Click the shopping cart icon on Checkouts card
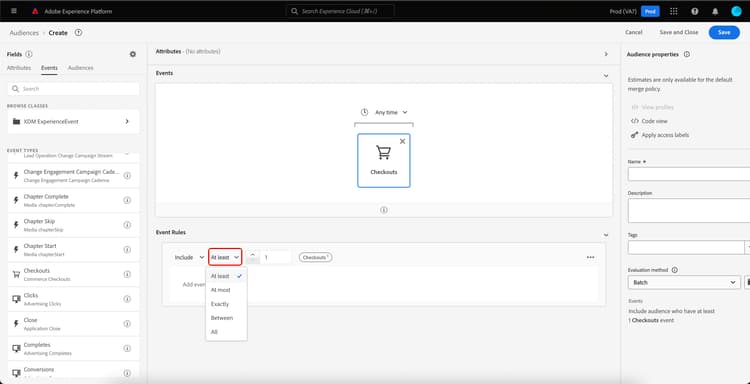Screen dimensions: 750x384 click(x=384, y=153)
